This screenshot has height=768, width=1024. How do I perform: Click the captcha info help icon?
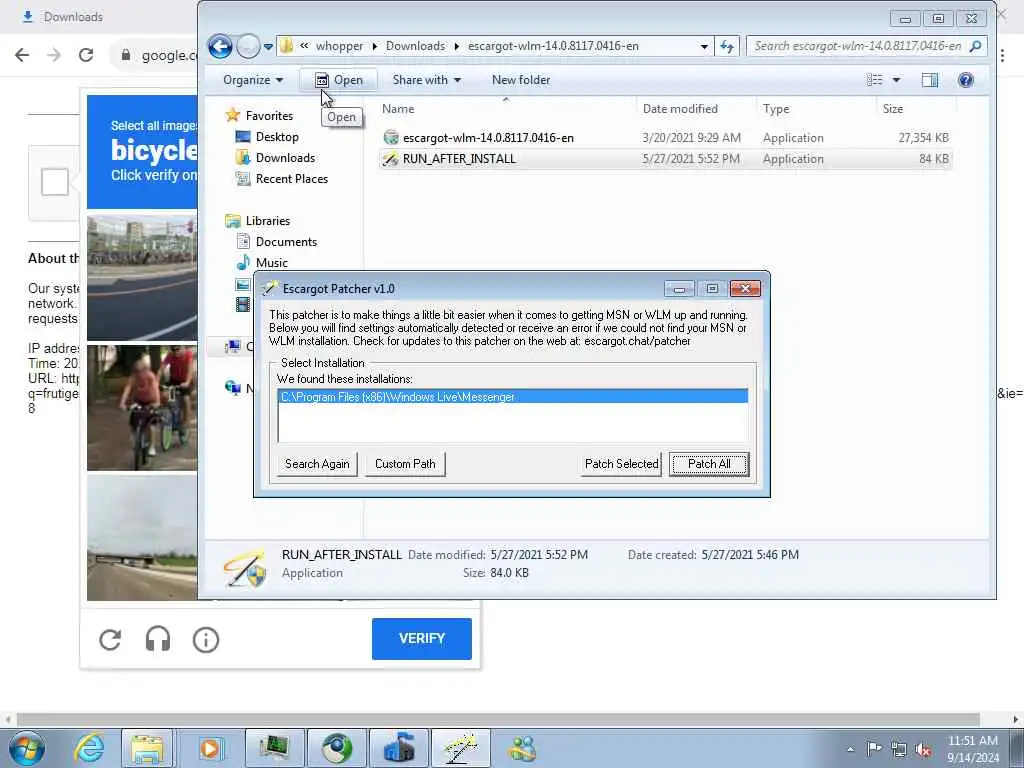[206, 640]
